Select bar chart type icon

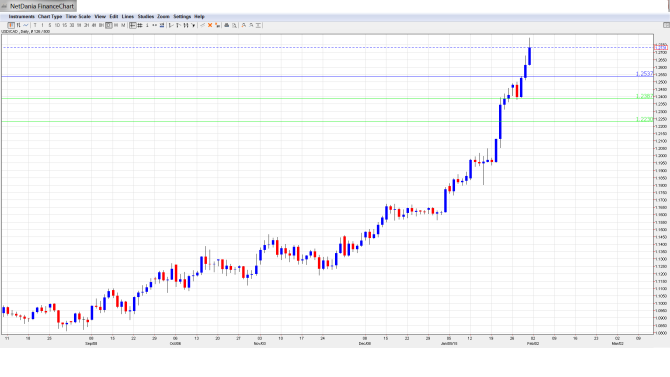pyautogui.click(x=18, y=25)
